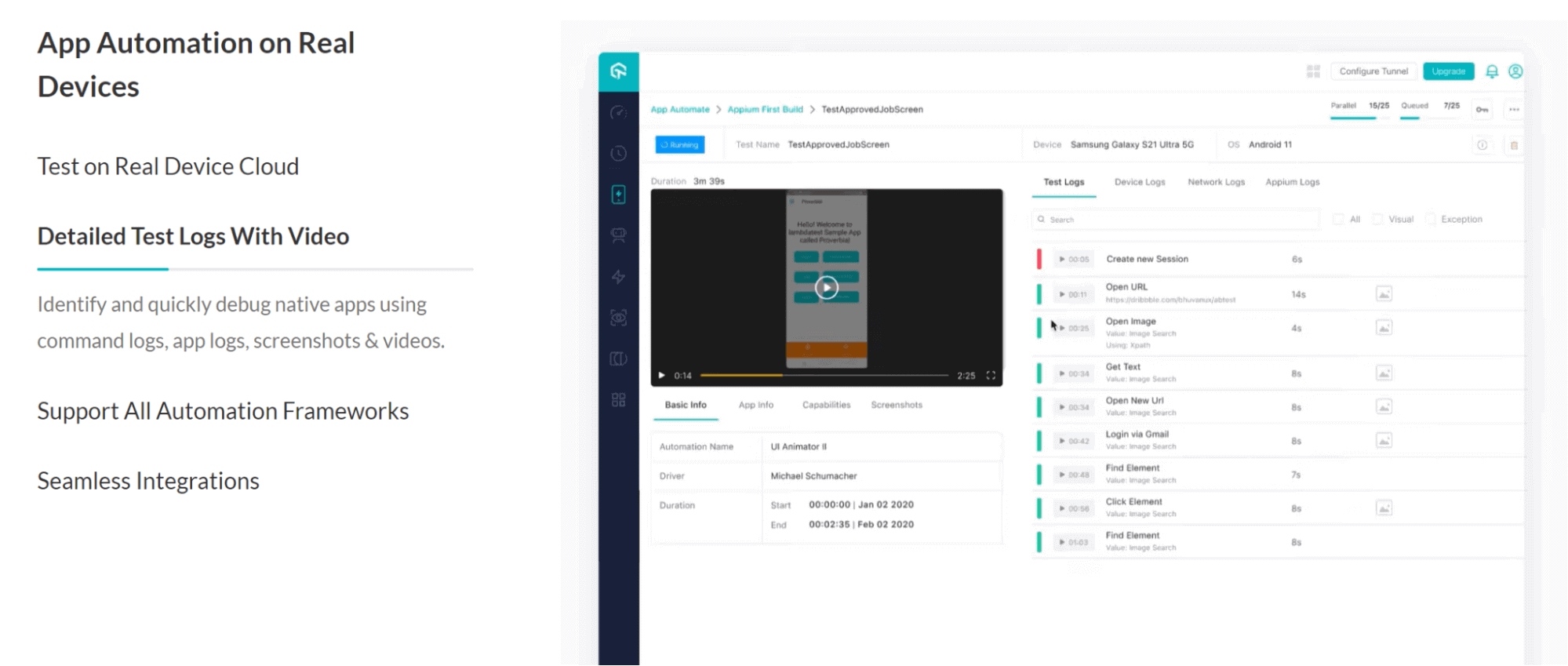Switch to the Appium Logs tab
1568x666 pixels.
1292,182
